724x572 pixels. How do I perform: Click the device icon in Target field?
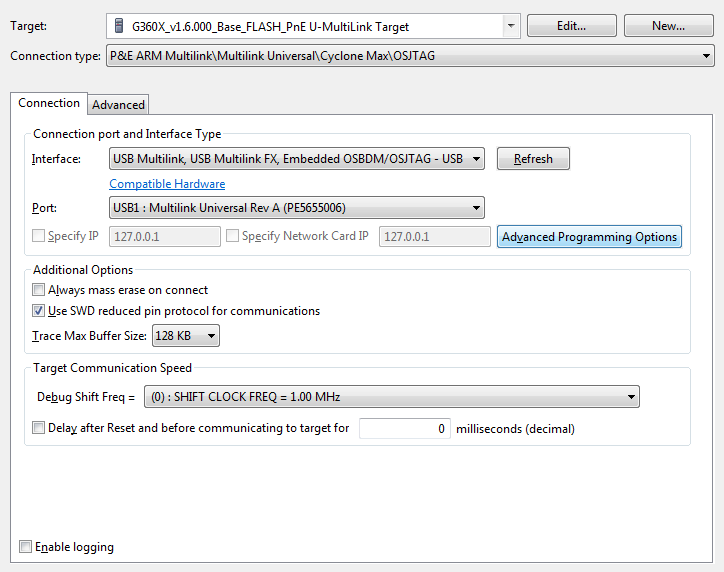tap(119, 26)
